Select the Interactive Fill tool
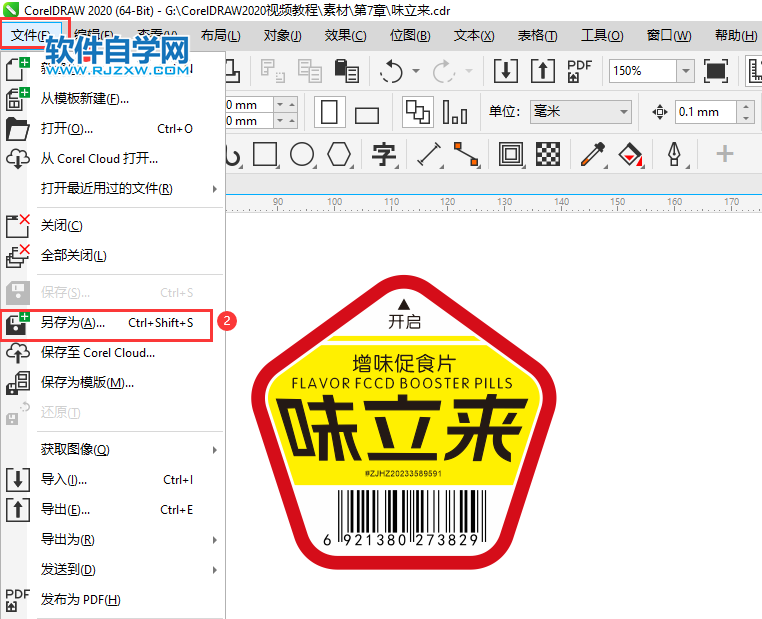The image size is (762, 619). 630,155
